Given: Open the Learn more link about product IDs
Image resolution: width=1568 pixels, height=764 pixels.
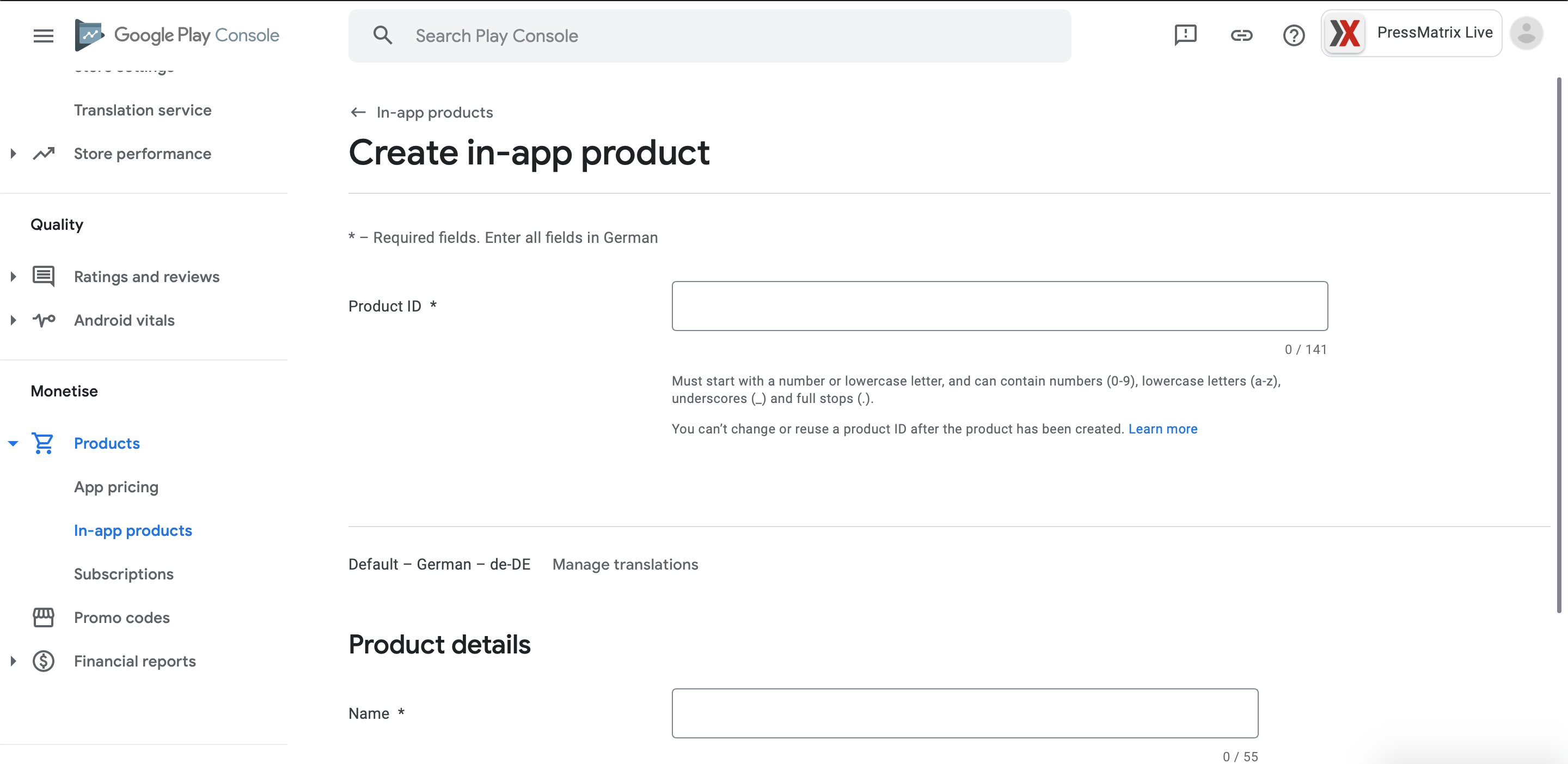Looking at the screenshot, I should click(x=1163, y=429).
